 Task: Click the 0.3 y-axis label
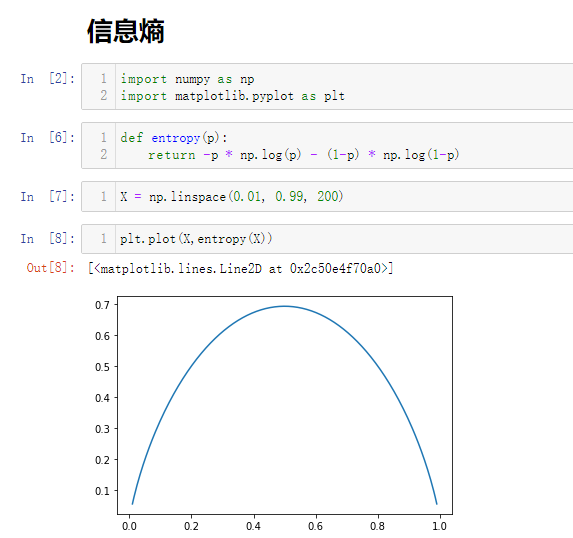[102, 429]
